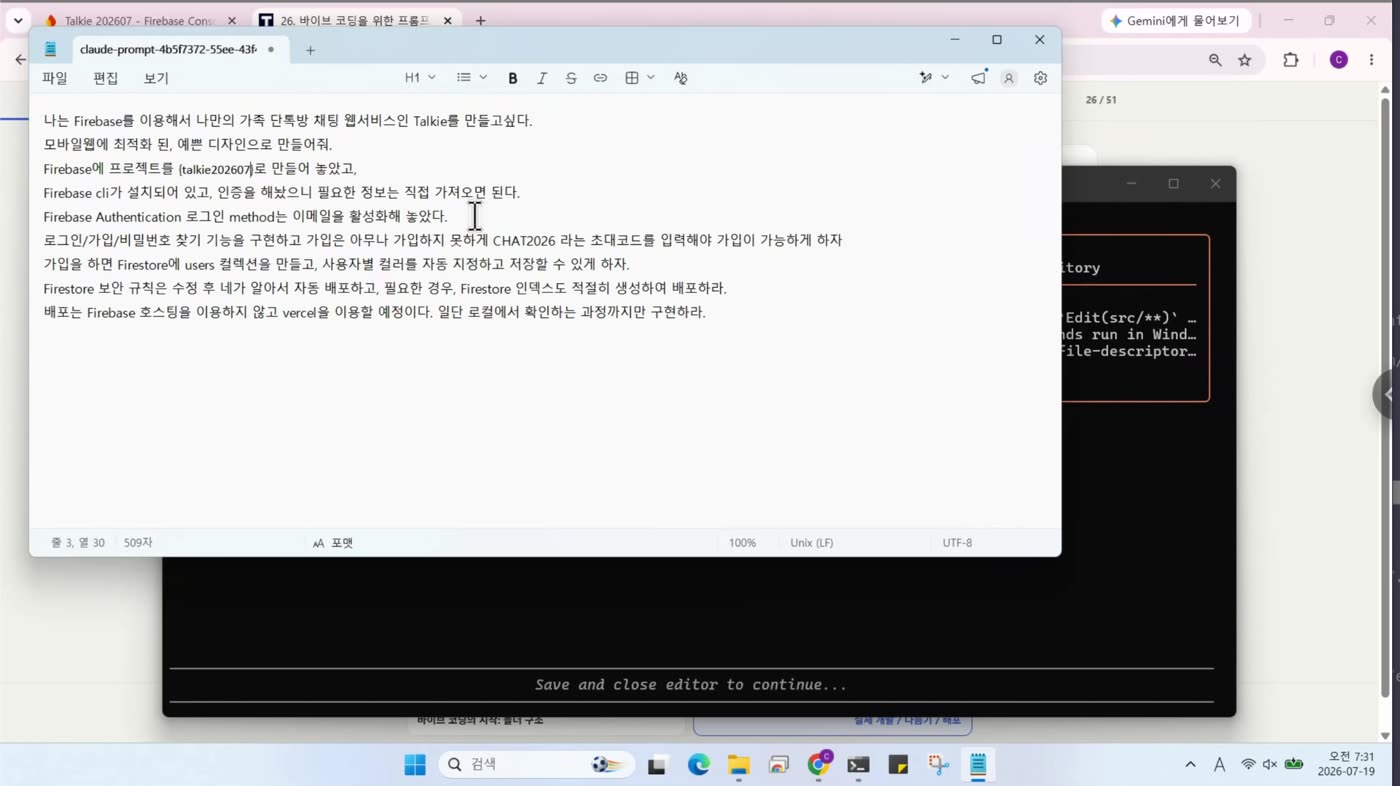Open the clock showing 오전 7:31
The height and width of the screenshot is (786, 1400).
pyautogui.click(x=1346, y=765)
